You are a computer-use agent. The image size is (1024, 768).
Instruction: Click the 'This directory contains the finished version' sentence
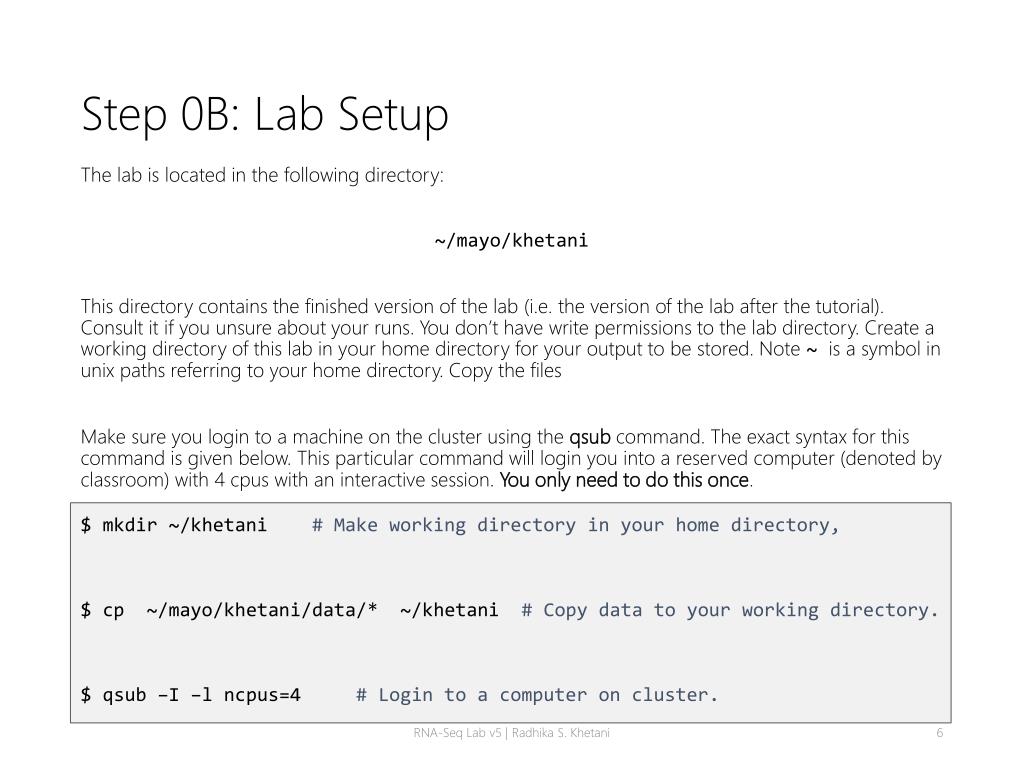(x=482, y=306)
